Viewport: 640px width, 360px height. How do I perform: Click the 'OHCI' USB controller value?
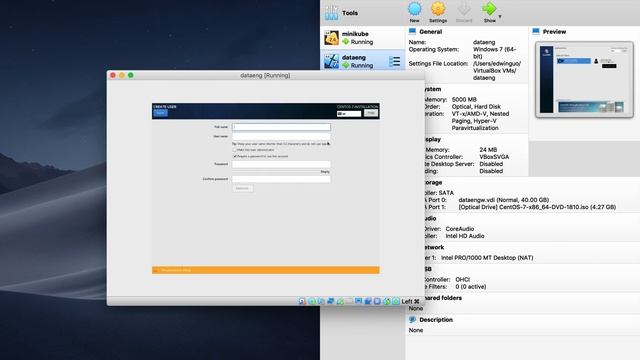point(462,280)
